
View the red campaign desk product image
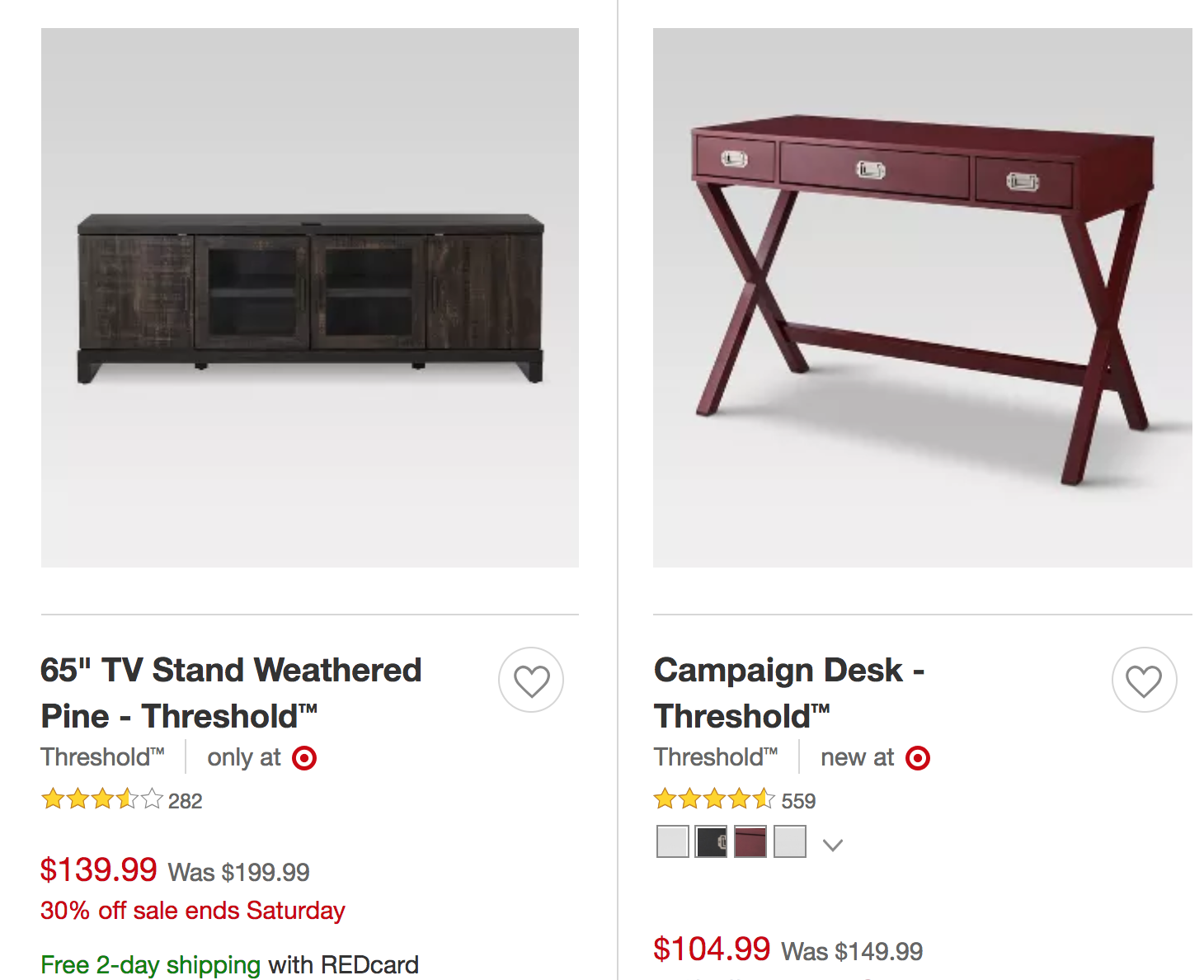922,298
